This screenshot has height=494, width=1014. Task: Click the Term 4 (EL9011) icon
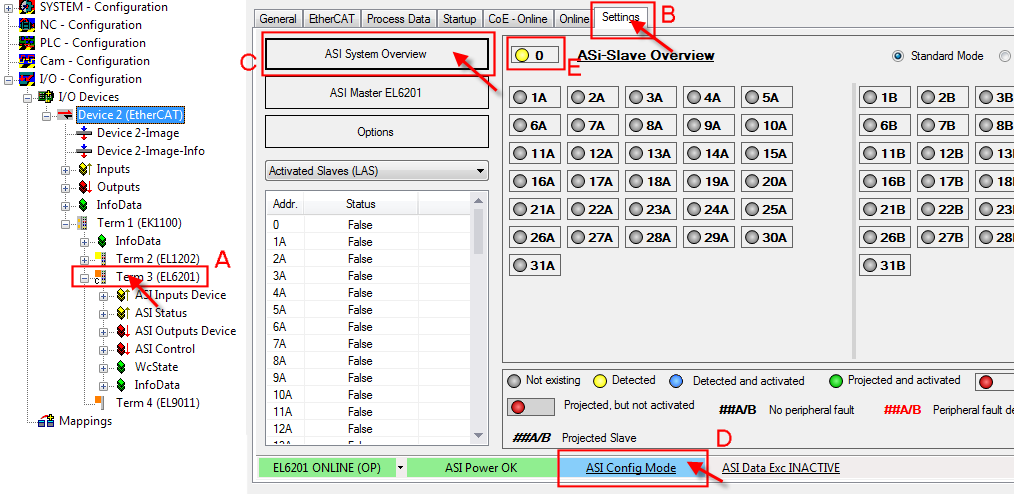(99, 402)
